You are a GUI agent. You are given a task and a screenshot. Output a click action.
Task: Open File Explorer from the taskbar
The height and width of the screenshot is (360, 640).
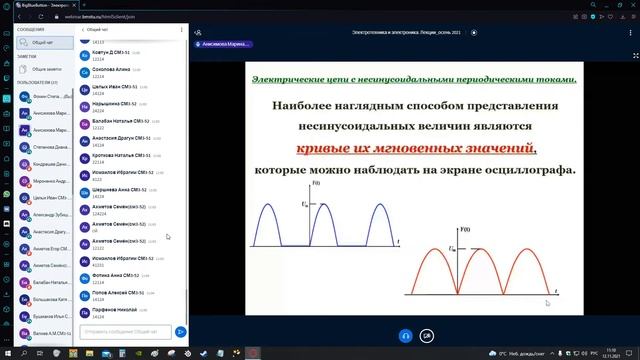coord(89,353)
